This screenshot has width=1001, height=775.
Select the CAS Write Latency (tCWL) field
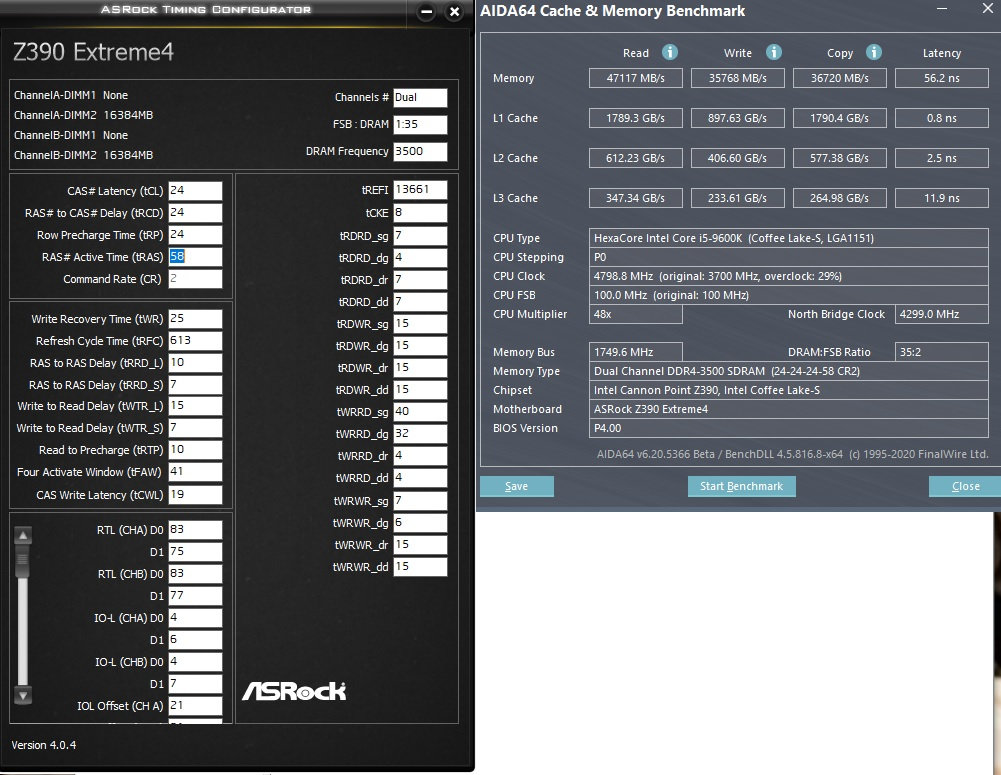pyautogui.click(x=195, y=495)
